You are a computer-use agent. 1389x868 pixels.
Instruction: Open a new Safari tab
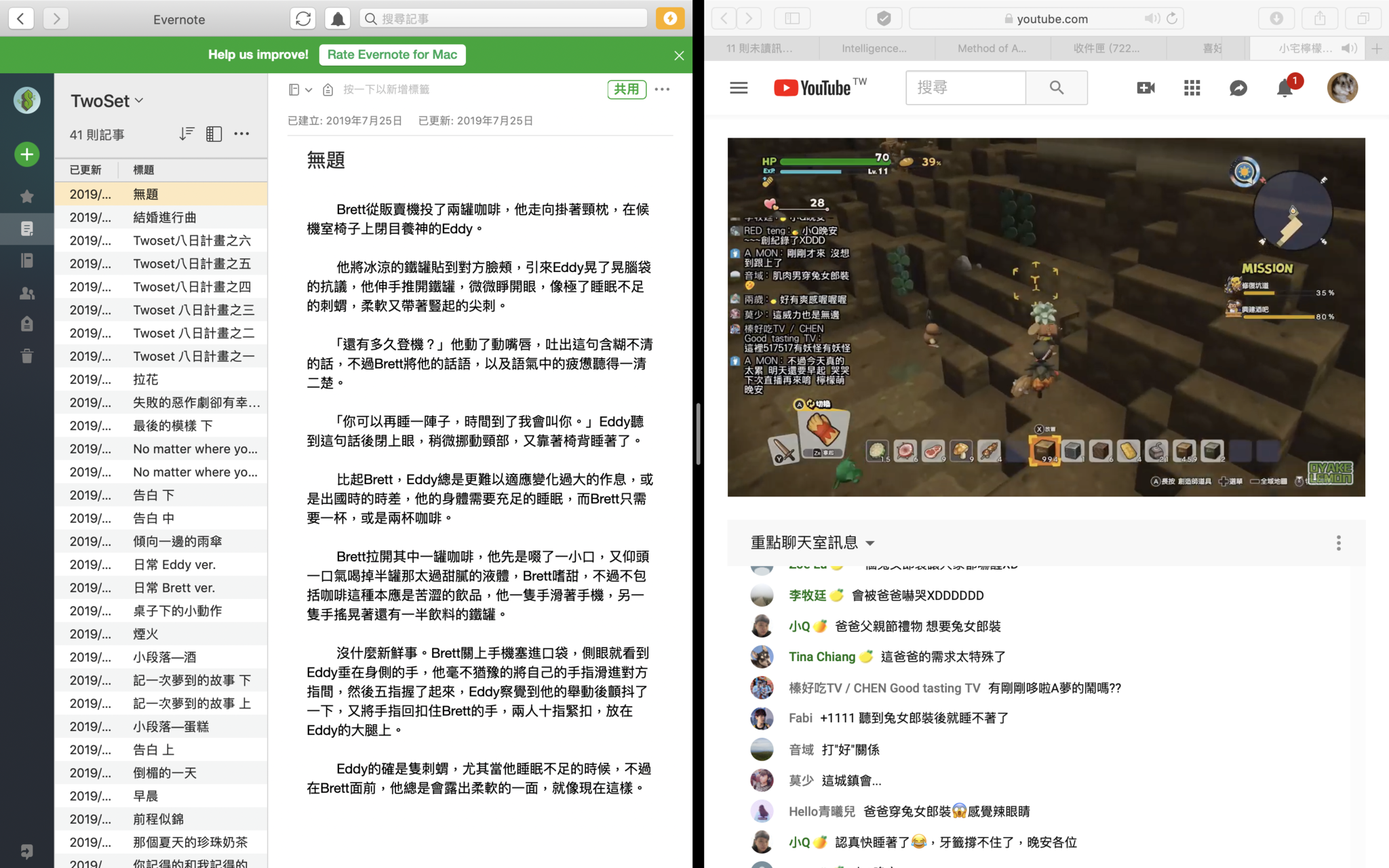click(x=1377, y=48)
